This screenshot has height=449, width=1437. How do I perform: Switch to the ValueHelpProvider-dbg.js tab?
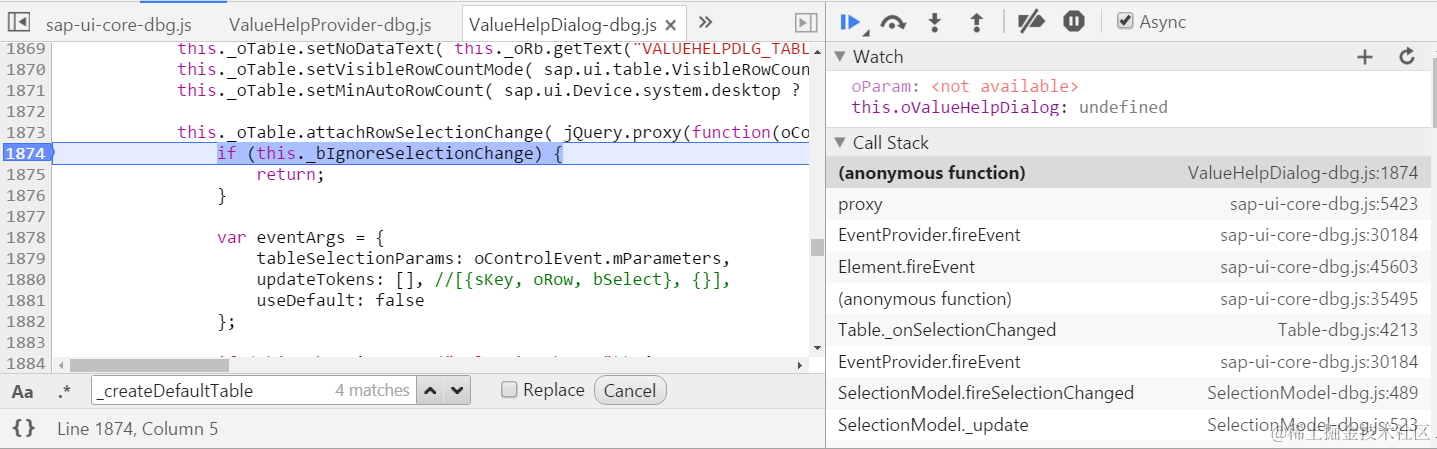tap(330, 24)
